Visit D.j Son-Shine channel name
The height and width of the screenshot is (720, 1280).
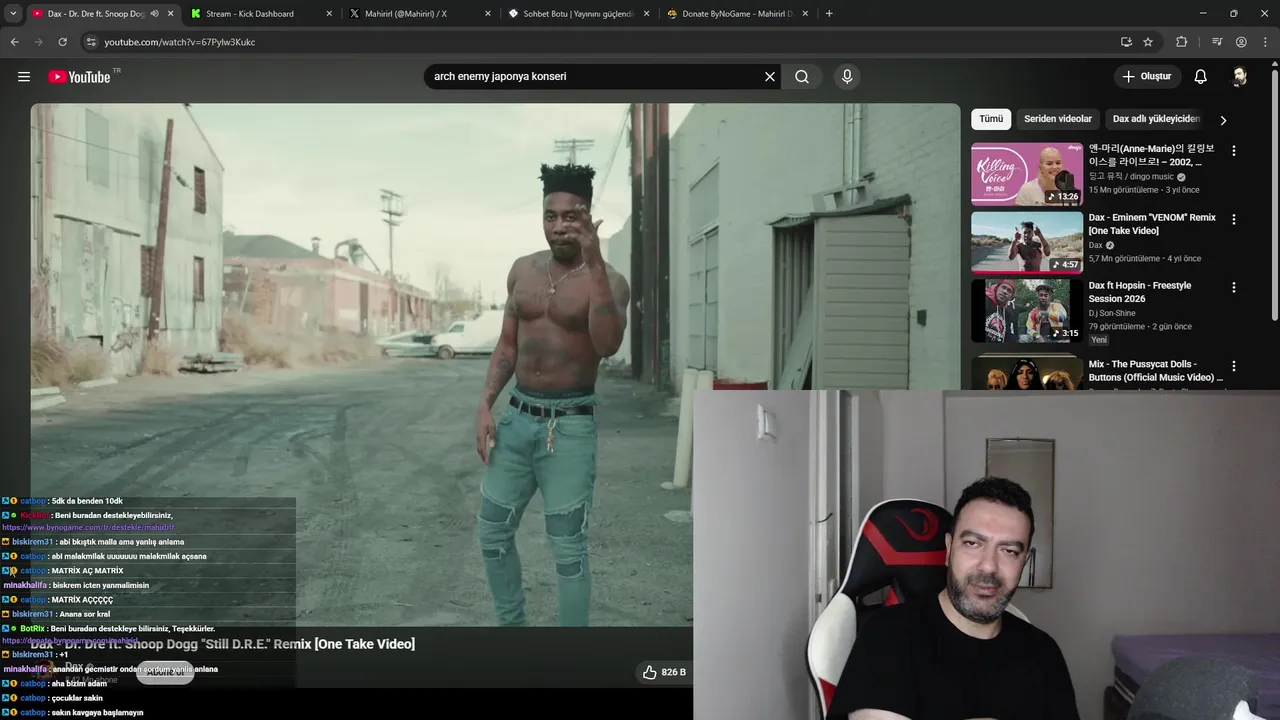(1112, 313)
